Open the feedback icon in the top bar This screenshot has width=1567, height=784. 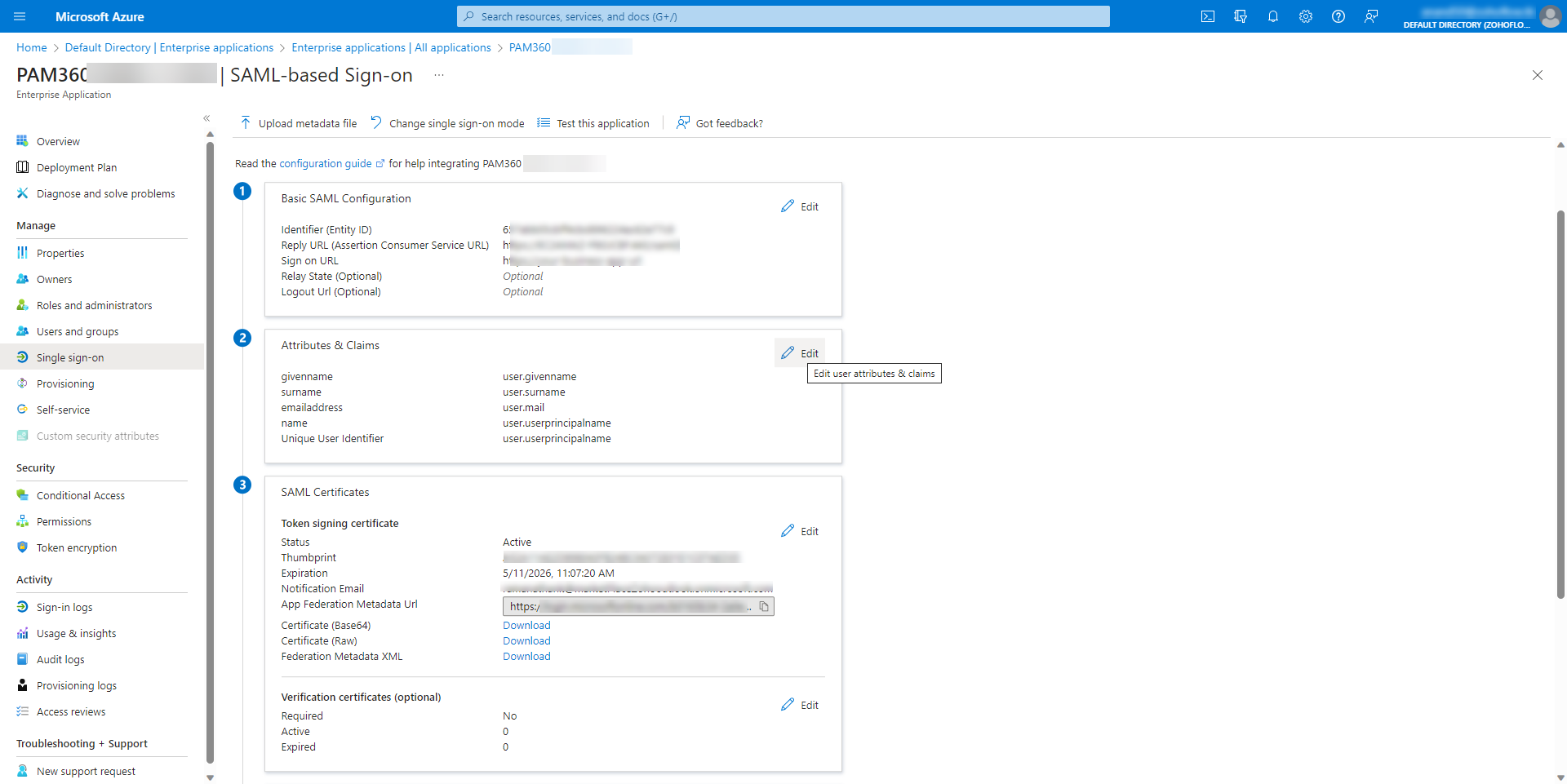coord(1371,16)
